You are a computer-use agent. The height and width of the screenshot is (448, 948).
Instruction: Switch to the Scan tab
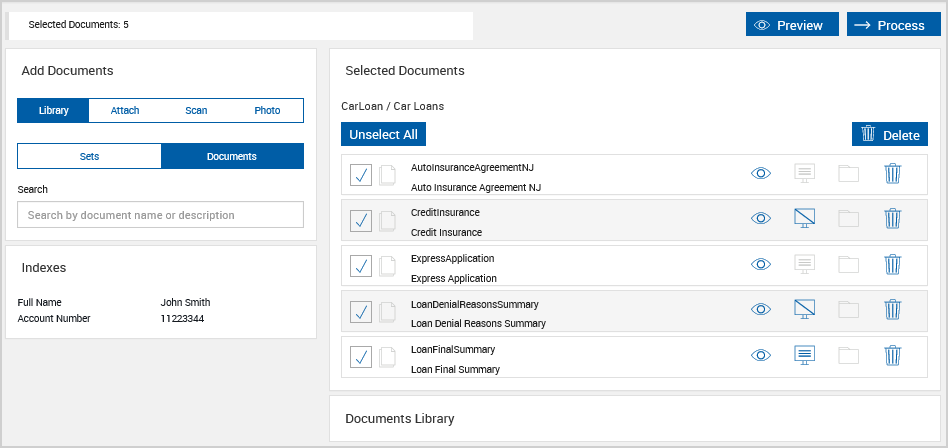(x=196, y=111)
